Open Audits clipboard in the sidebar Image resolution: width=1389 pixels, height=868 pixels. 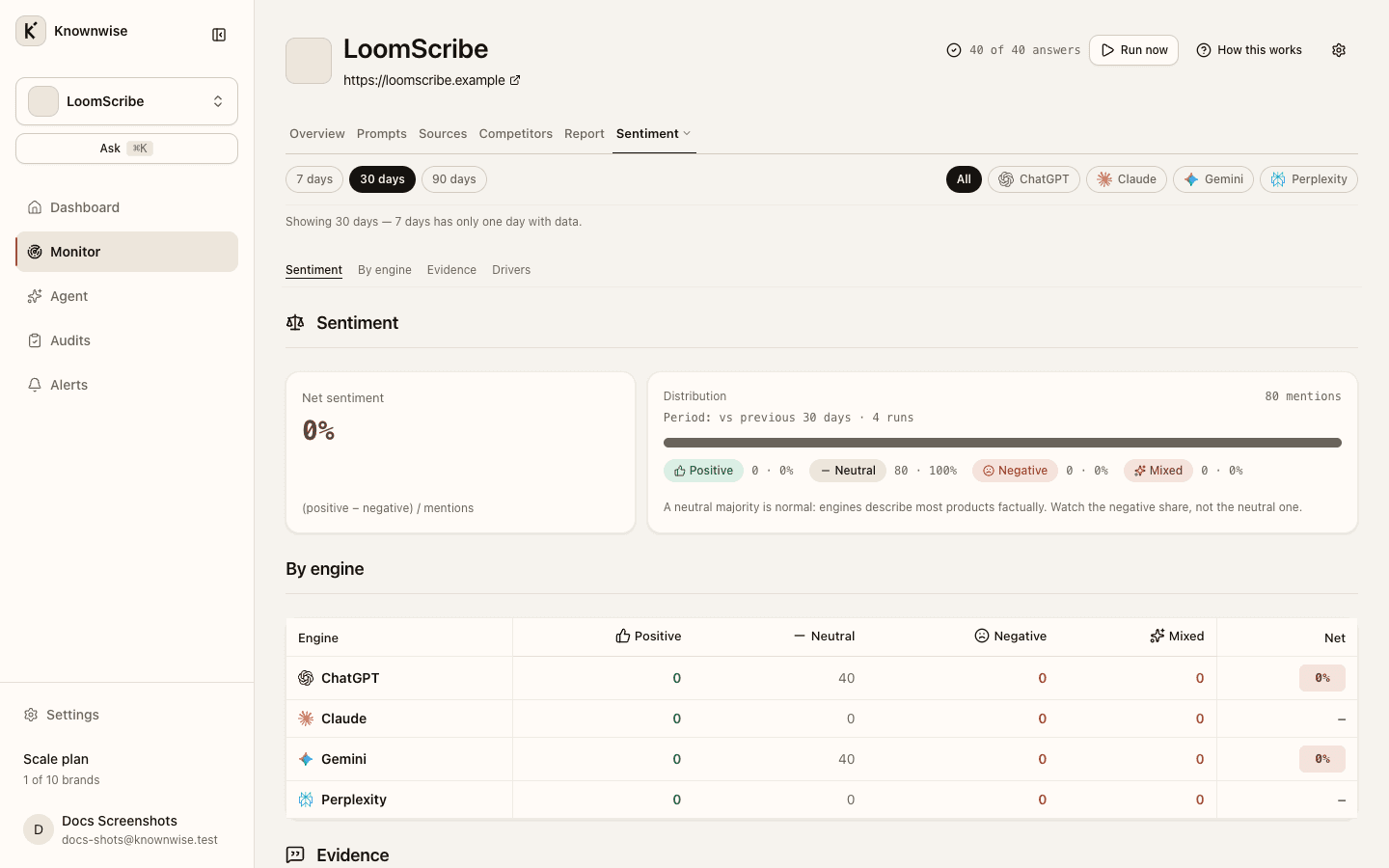point(35,340)
